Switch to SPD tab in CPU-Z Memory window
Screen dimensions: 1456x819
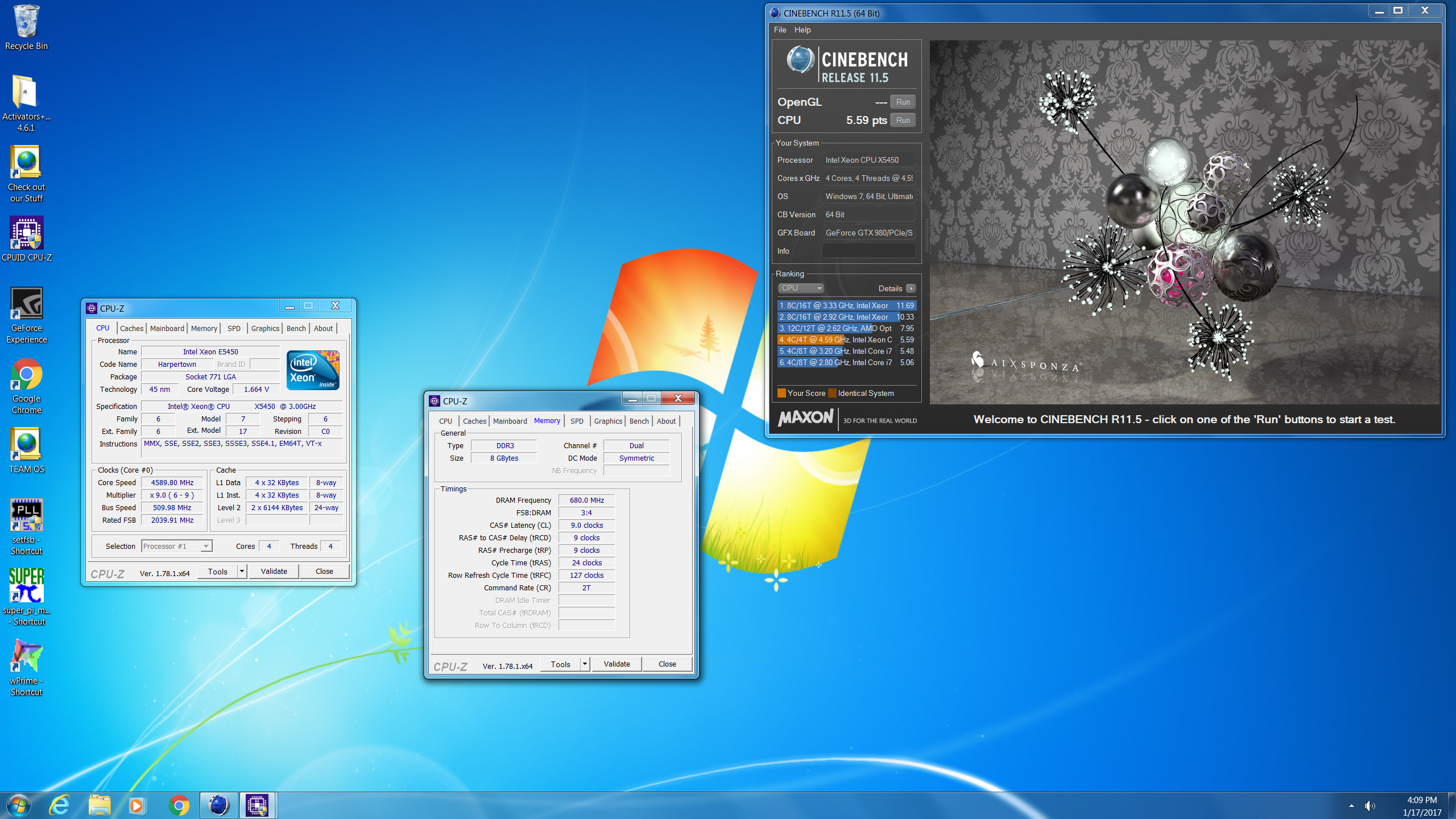pyautogui.click(x=577, y=421)
